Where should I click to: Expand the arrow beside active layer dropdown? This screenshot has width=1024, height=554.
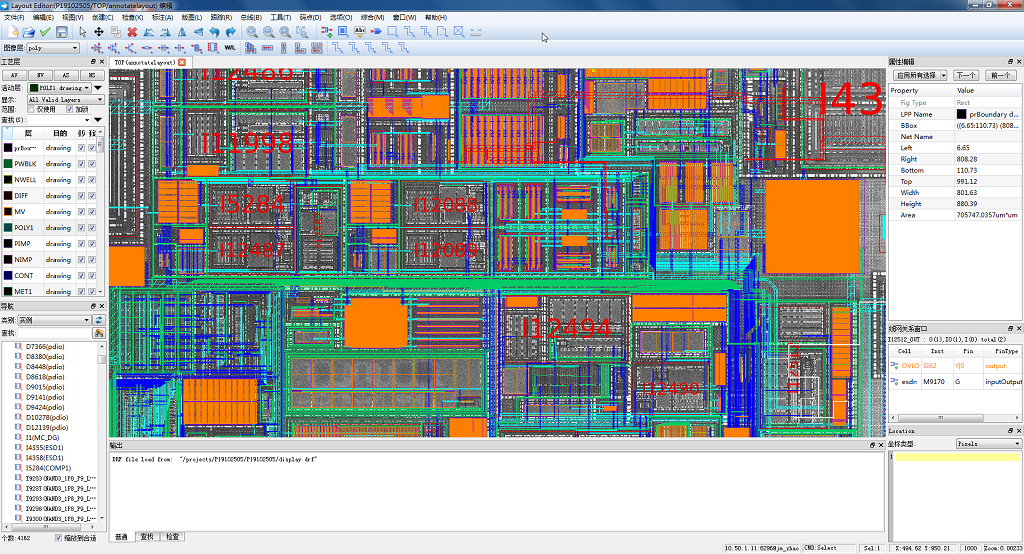point(98,88)
